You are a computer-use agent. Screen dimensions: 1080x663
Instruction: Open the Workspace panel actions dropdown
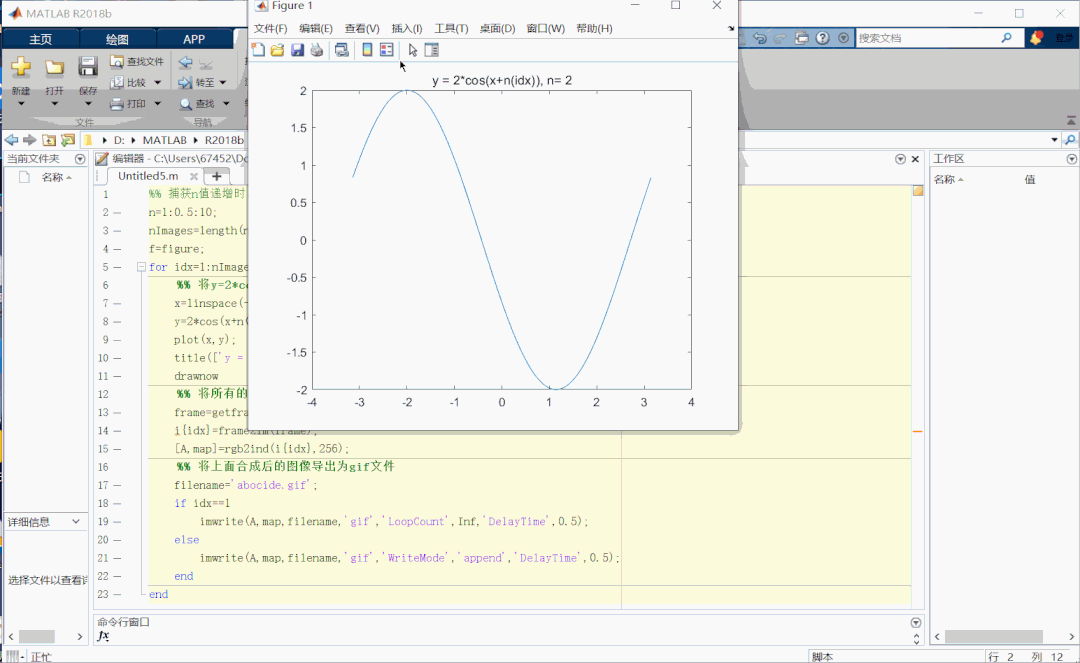click(1071, 159)
